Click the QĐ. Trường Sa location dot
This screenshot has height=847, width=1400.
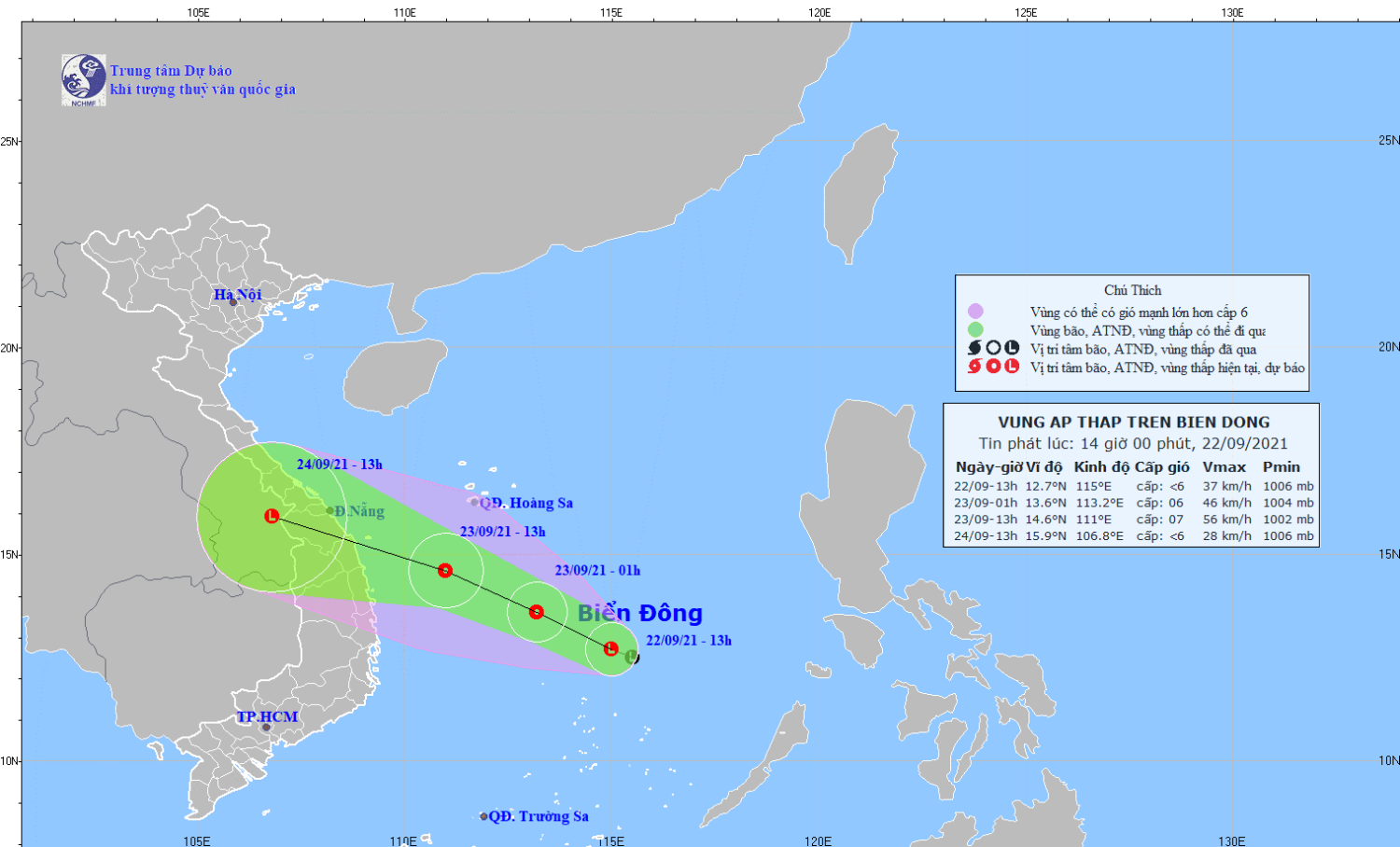click(x=483, y=816)
